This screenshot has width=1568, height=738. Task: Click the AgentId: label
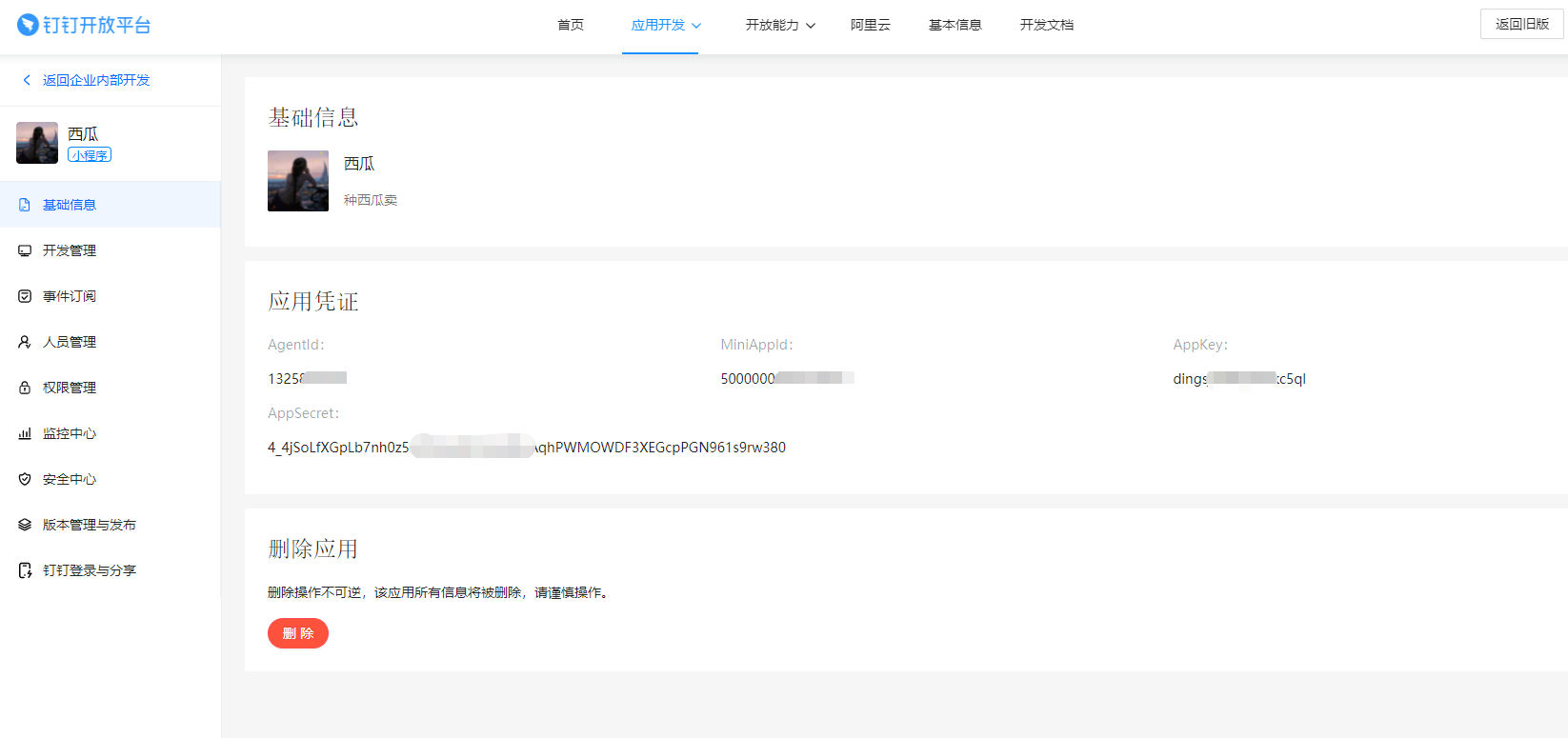(x=296, y=345)
